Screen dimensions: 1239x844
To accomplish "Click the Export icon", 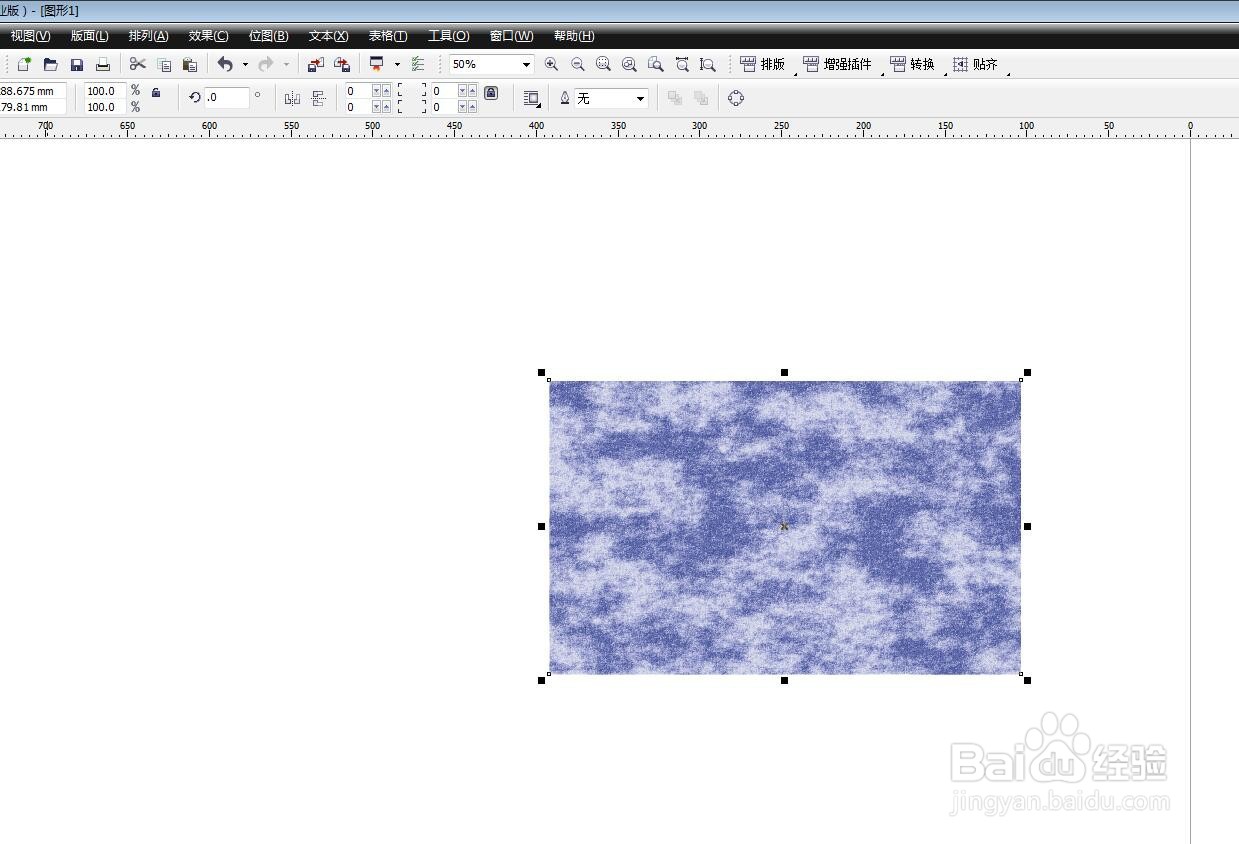I will (342, 64).
